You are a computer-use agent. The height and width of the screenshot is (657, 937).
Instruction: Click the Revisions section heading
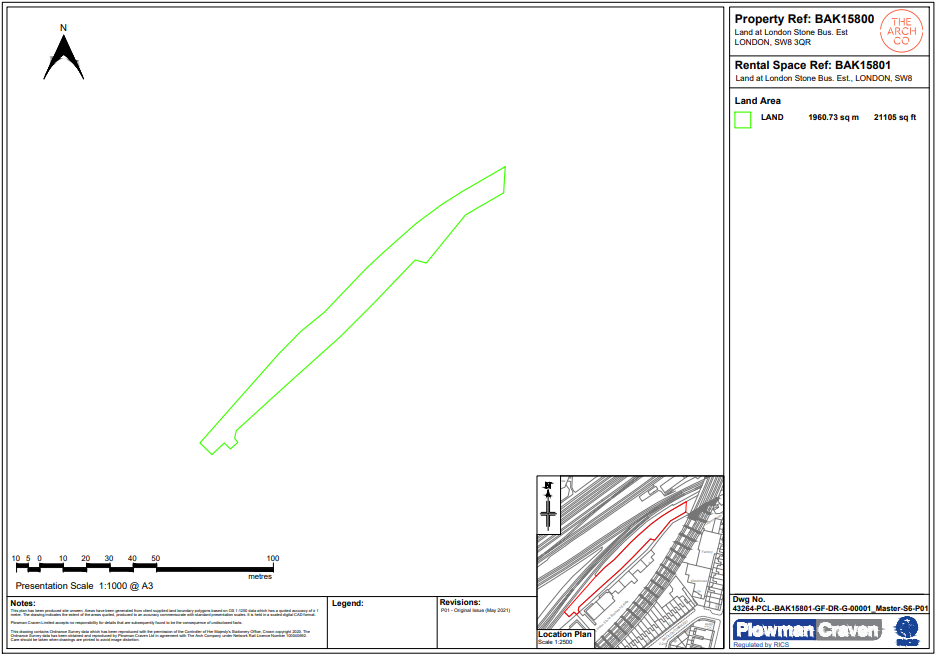pyautogui.click(x=459, y=603)
